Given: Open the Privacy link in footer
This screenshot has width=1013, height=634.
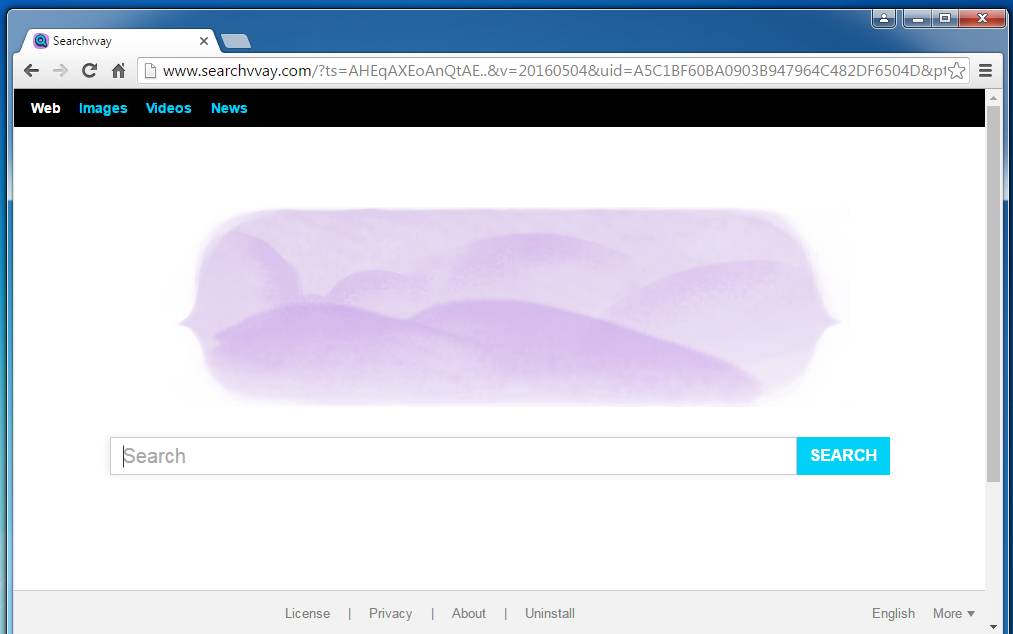Looking at the screenshot, I should coord(390,613).
